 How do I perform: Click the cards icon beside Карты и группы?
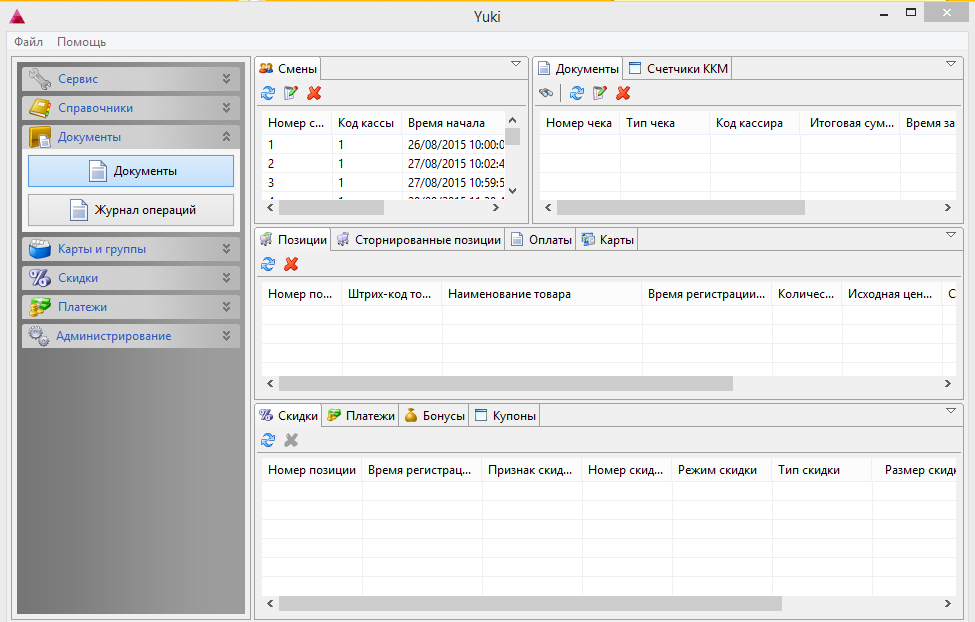click(40, 249)
